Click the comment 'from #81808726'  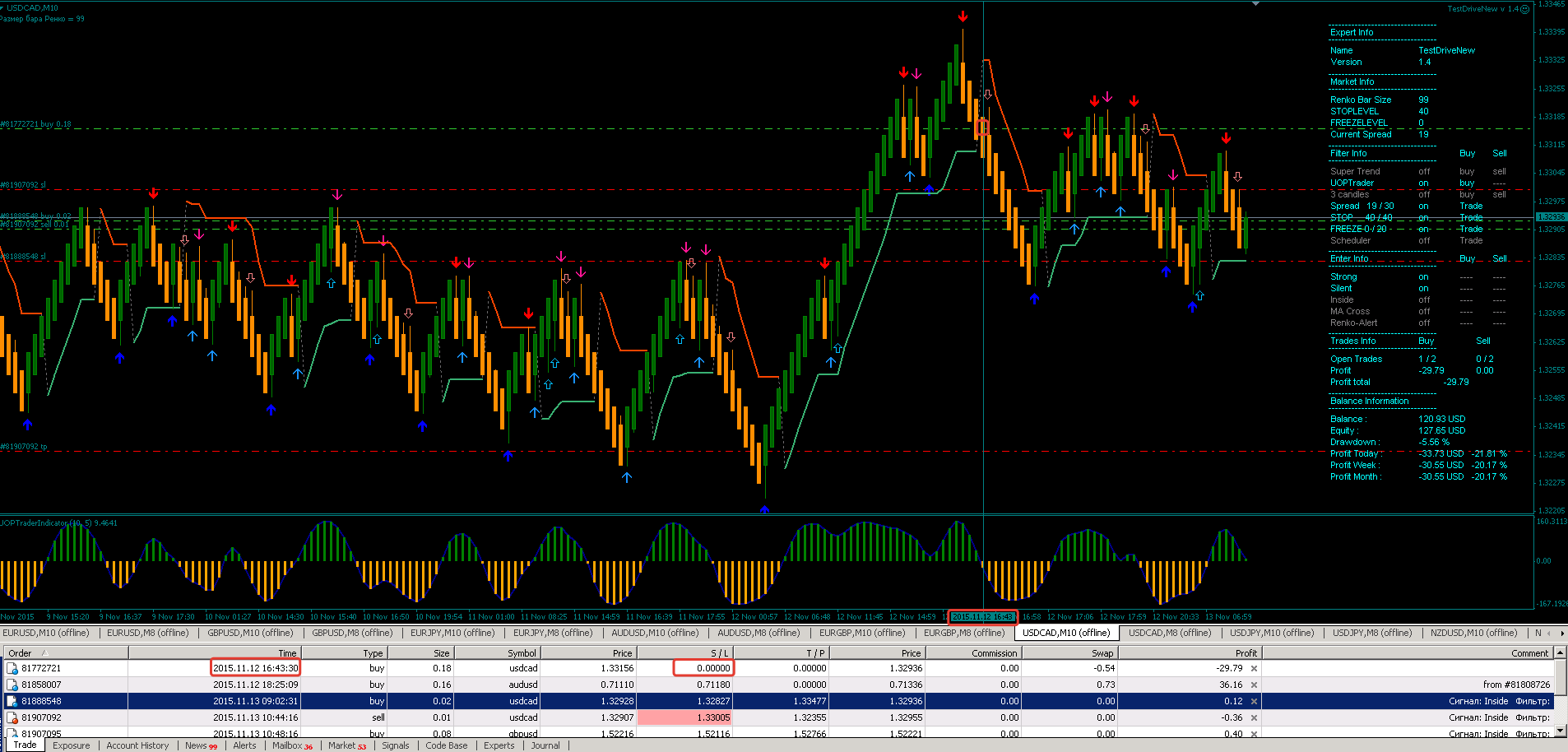1516,685
